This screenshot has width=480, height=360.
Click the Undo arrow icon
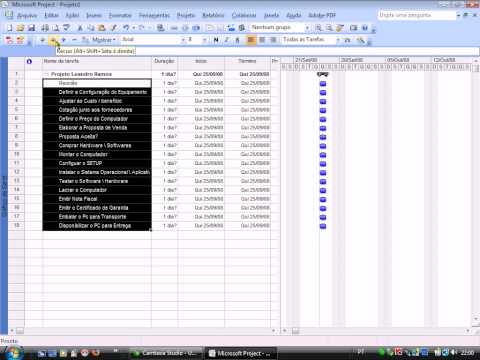point(126,28)
